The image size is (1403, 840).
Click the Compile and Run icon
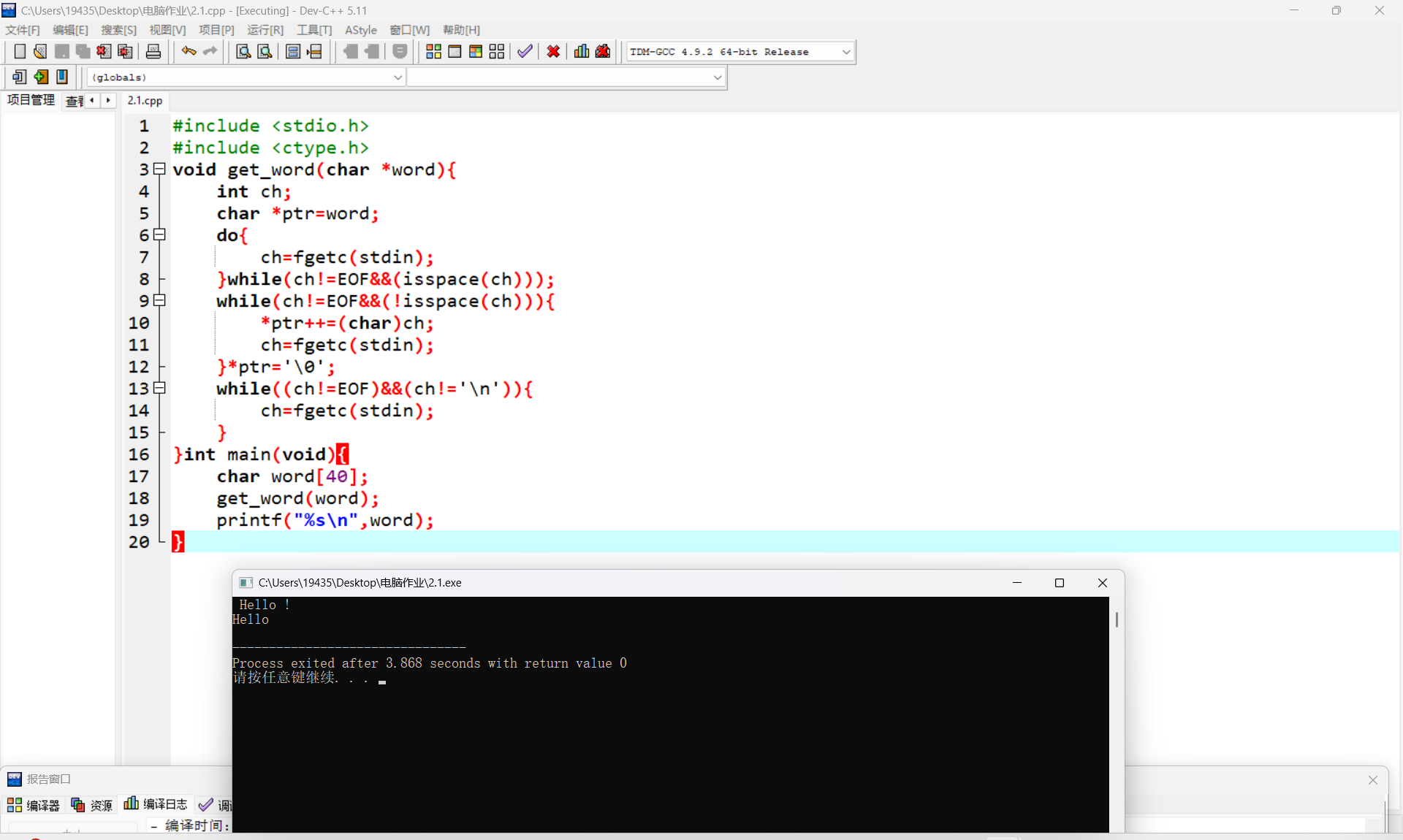coord(476,51)
